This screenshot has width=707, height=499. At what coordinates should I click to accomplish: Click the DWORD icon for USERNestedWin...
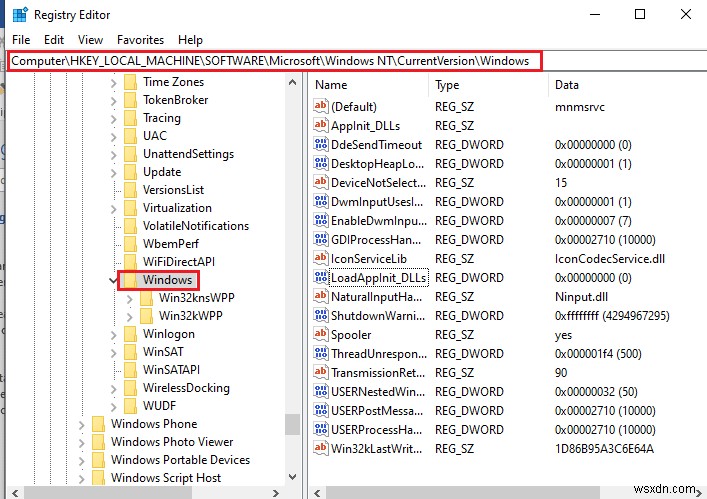tap(321, 391)
